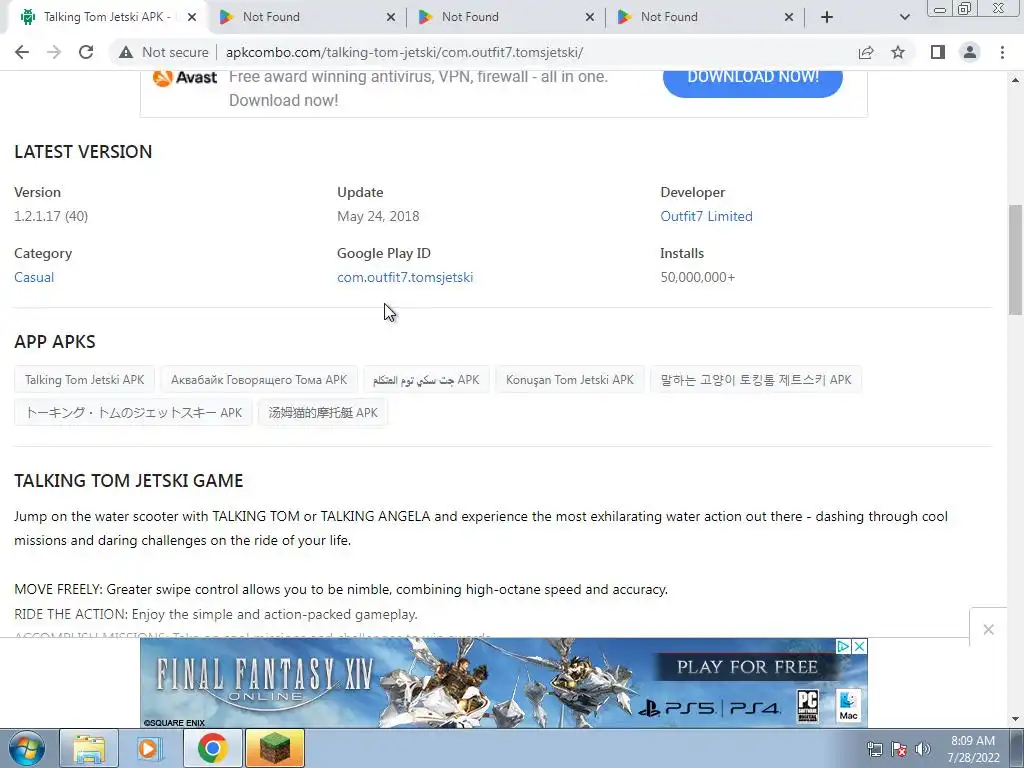Screen dimensions: 1024x768
Task: Select the Chinese 汤姆猫的摩托艇 APK tag
Action: click(323, 413)
